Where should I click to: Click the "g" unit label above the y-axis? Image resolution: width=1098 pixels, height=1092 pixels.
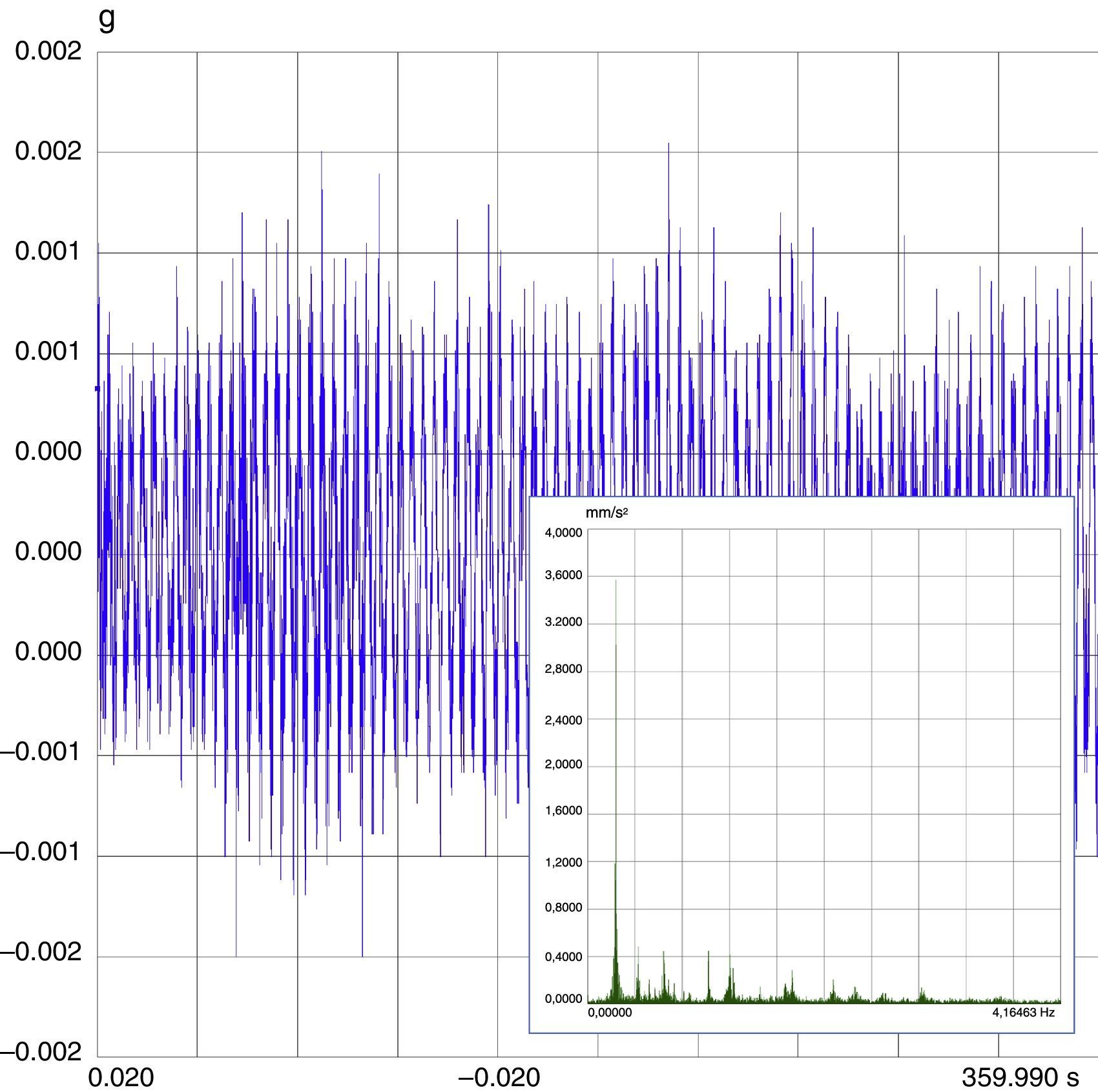(x=107, y=19)
